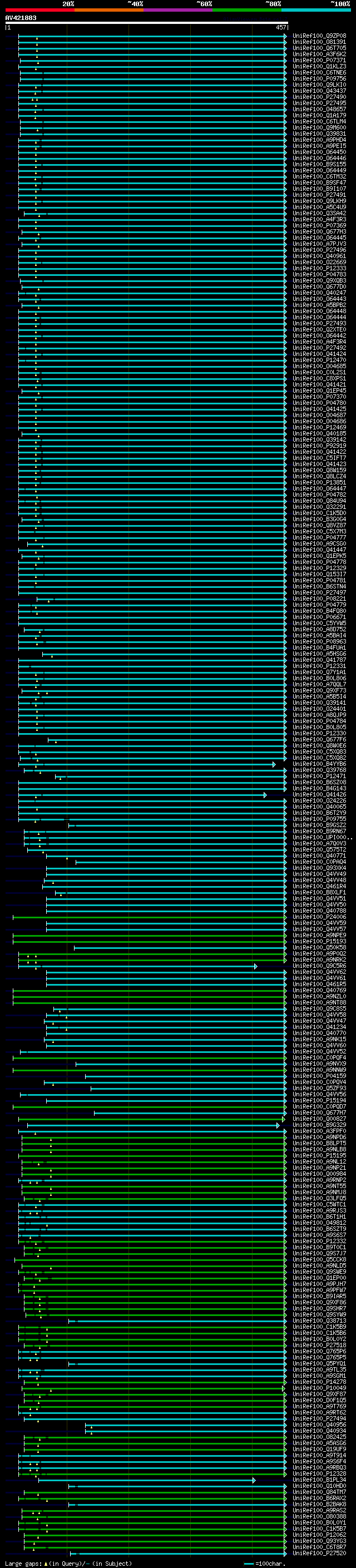The image size is (356, 1568).
Task: Click the orange ~40% identity color segment
Action: pyautogui.click(x=109, y=10)
